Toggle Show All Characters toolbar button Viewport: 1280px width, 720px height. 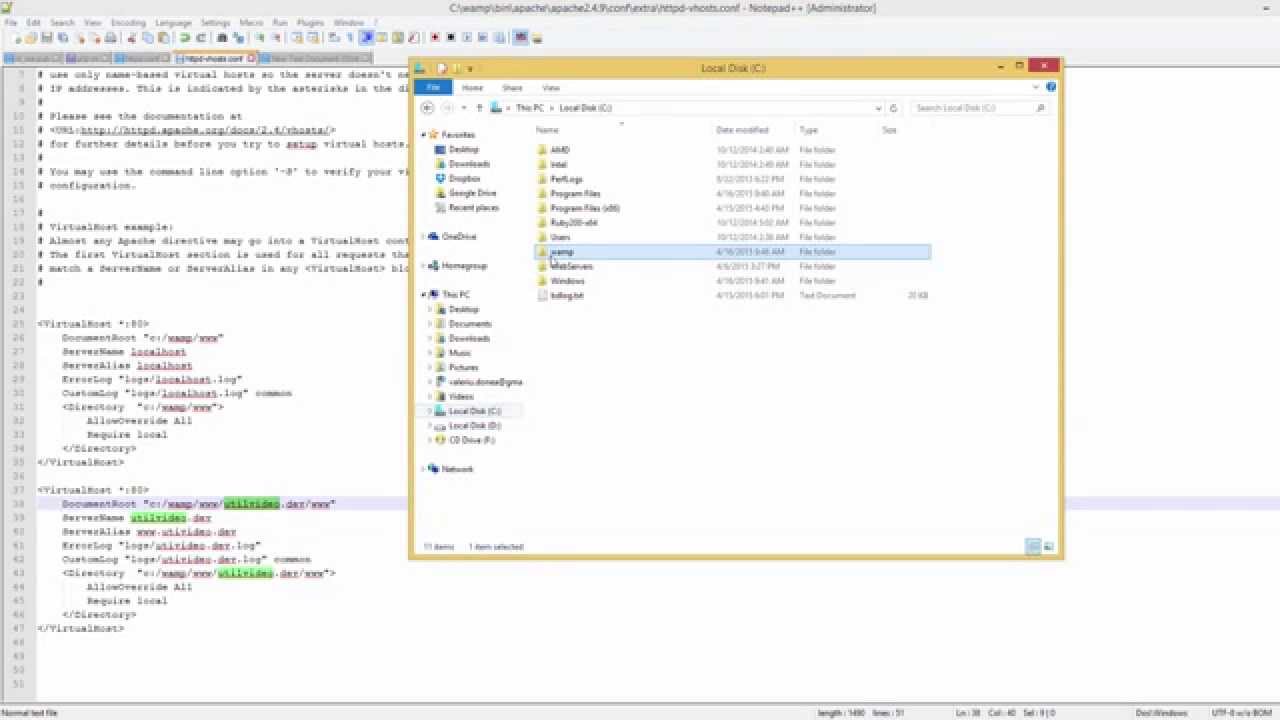(x=350, y=38)
